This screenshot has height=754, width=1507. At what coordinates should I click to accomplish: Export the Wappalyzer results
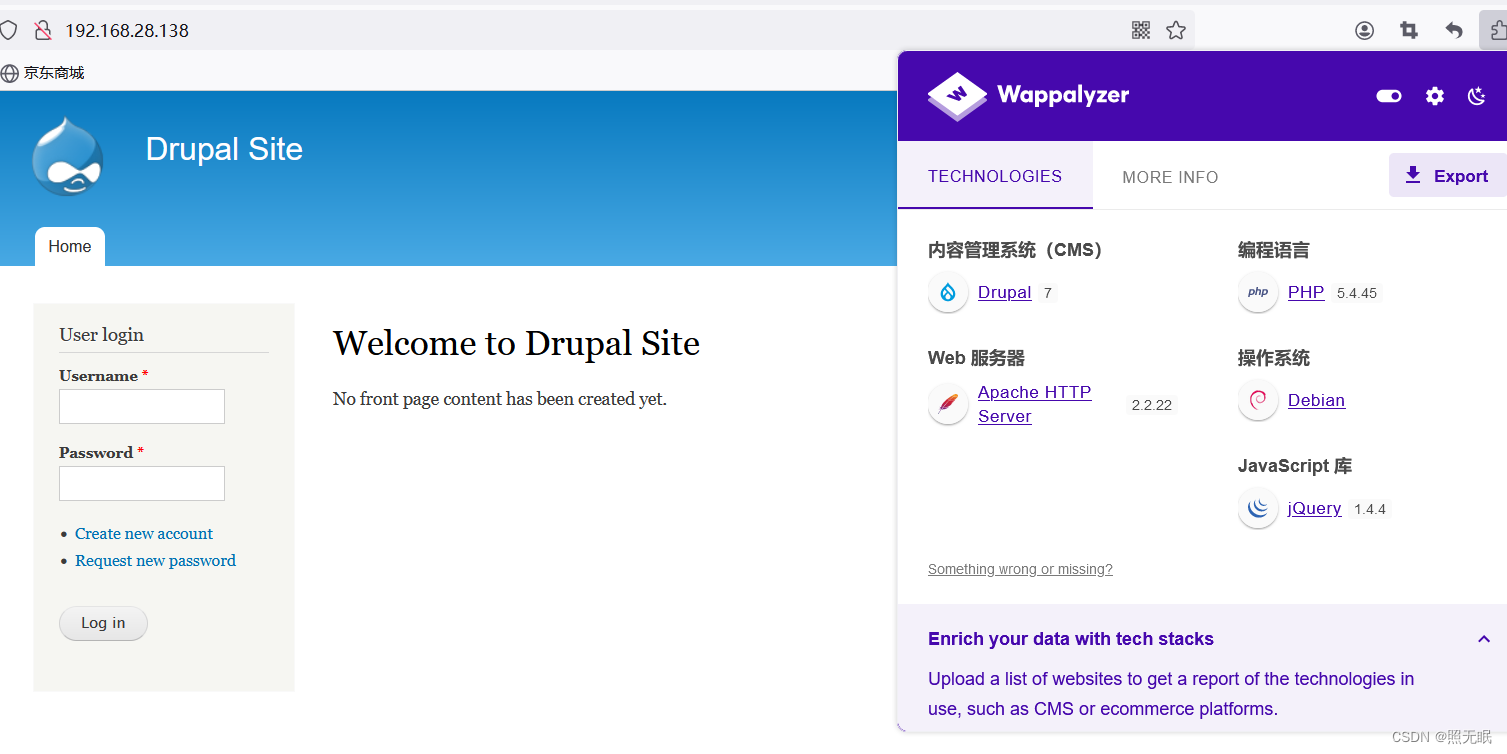point(1447,176)
